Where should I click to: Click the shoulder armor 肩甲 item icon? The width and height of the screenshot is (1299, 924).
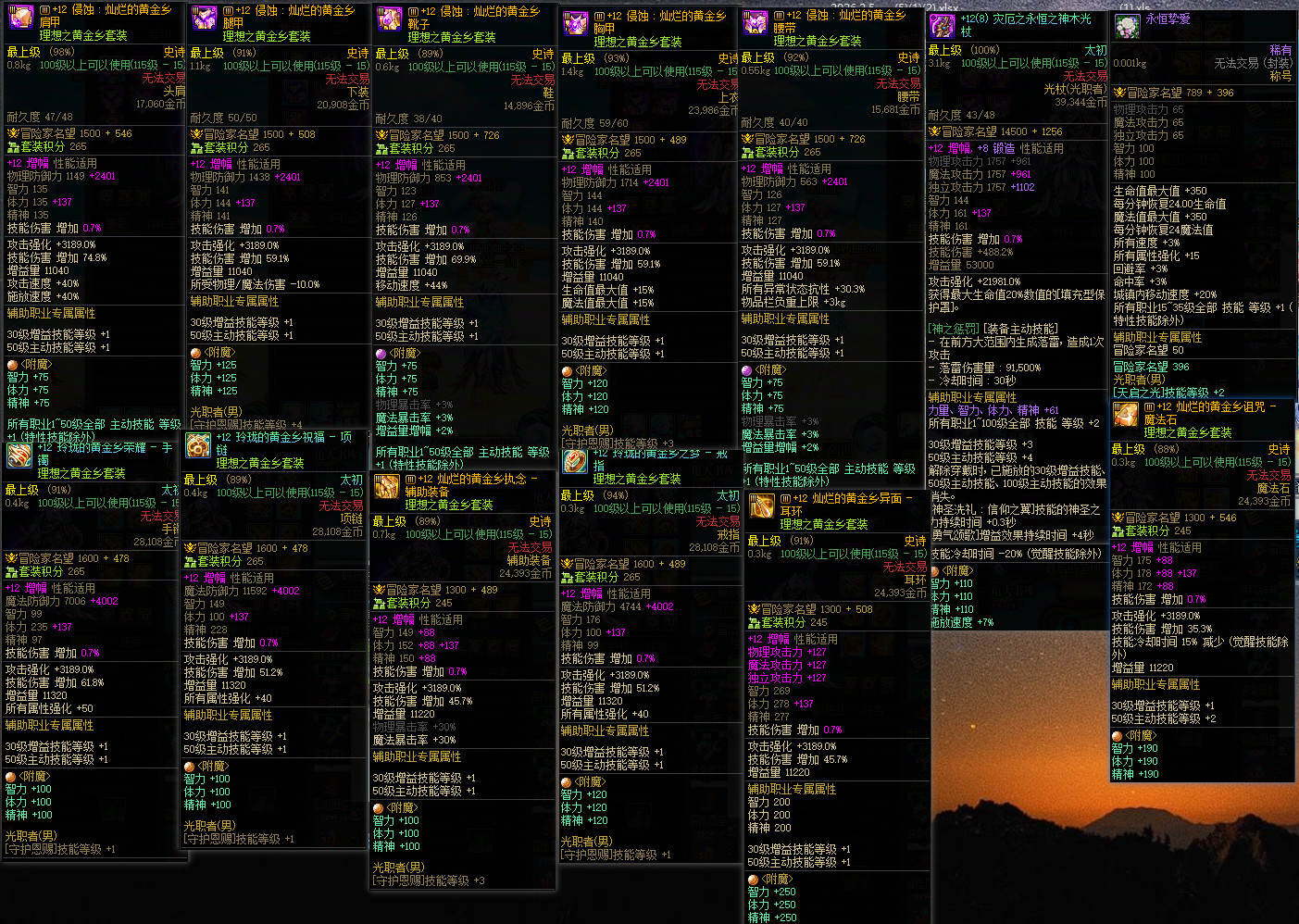coord(20,18)
